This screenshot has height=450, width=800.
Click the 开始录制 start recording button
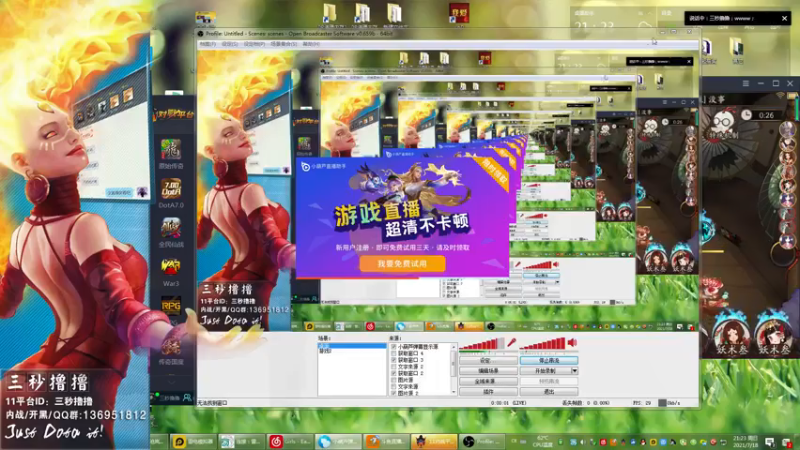pyautogui.click(x=545, y=371)
